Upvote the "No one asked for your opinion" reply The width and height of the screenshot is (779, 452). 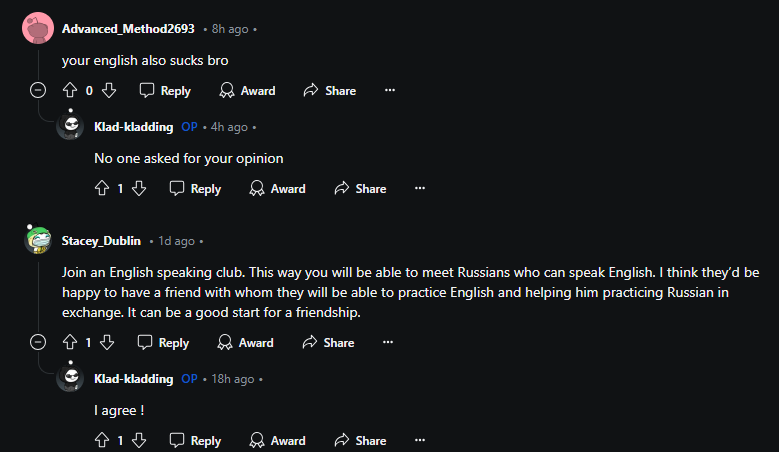(101, 189)
